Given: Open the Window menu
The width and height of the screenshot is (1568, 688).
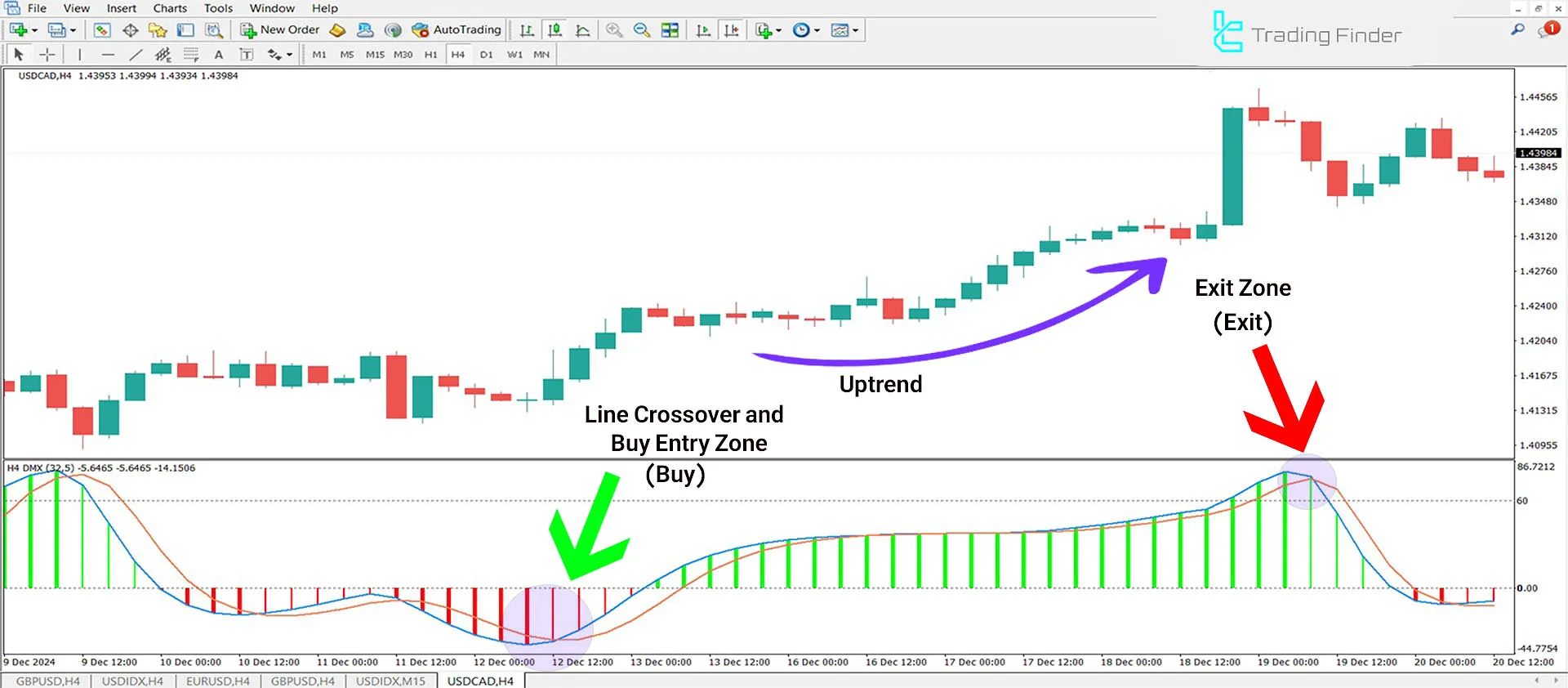Looking at the screenshot, I should (272, 8).
